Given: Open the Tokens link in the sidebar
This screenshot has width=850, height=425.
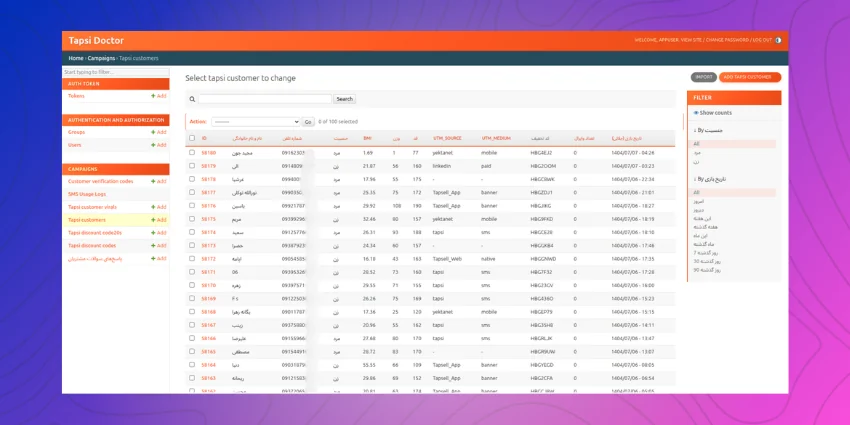Looking at the screenshot, I should pos(76,96).
